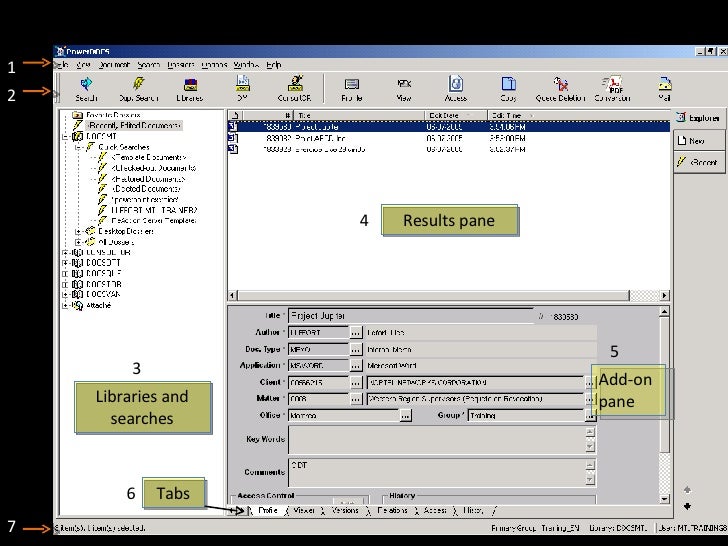Expand the DOCSVAN library node
This screenshot has height=546, width=728.
[65, 294]
